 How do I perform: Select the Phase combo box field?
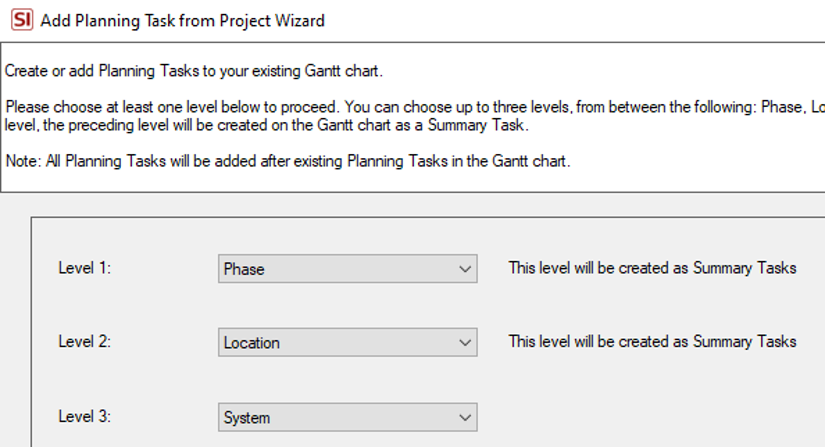(348, 269)
